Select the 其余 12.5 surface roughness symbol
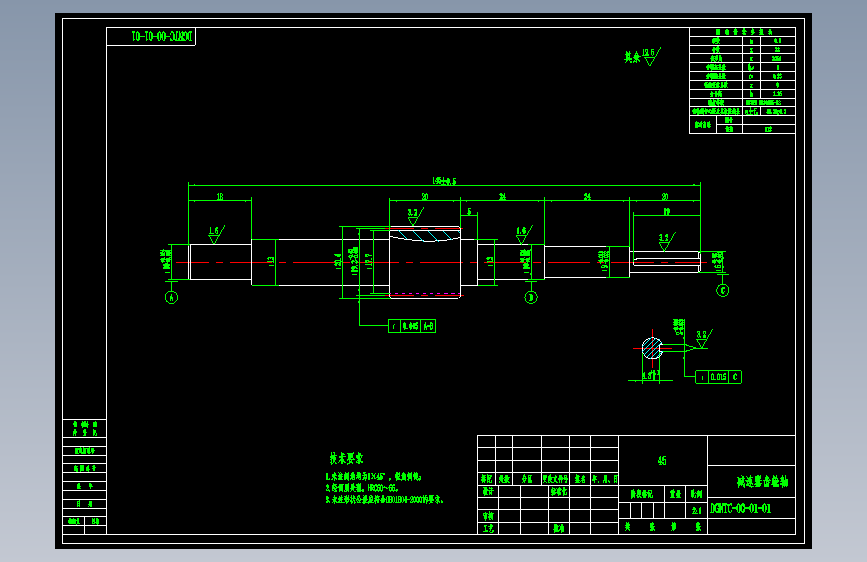867x562 pixels. (x=643, y=56)
